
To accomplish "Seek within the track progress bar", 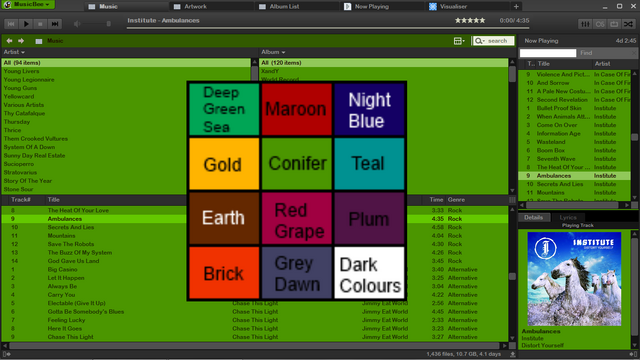I will (x=328, y=28).
